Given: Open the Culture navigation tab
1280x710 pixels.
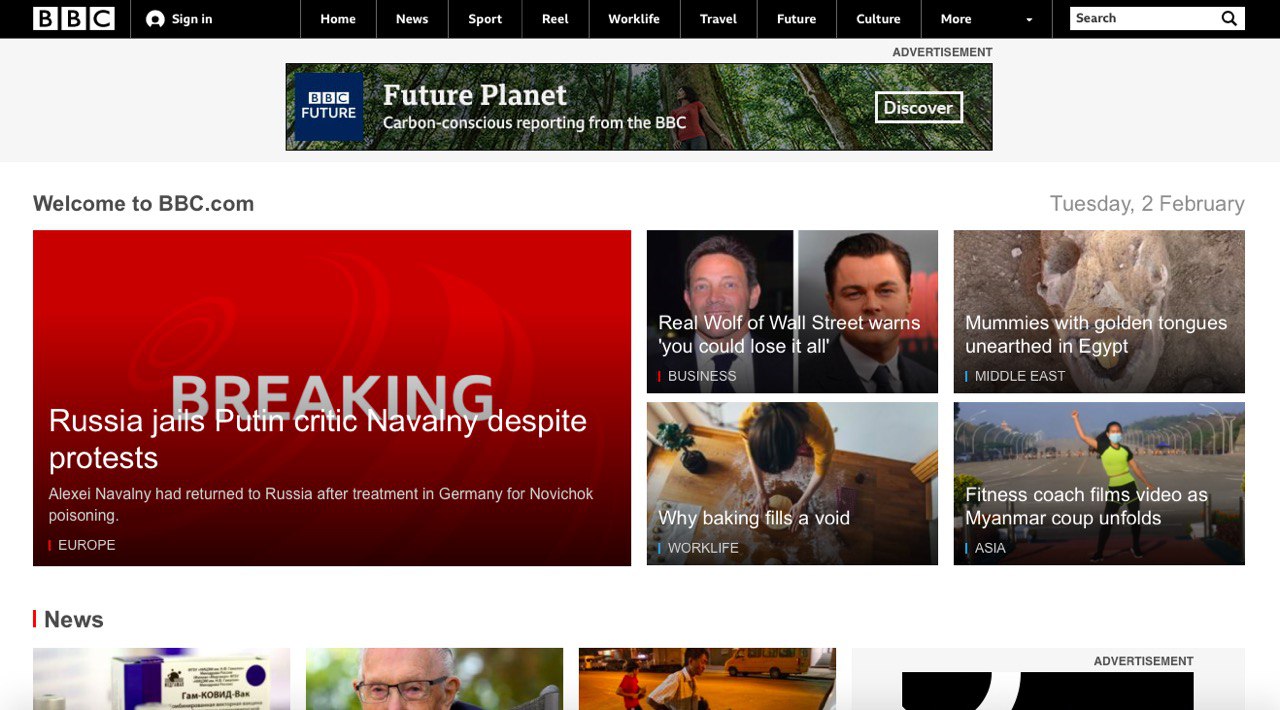Looking at the screenshot, I should point(878,19).
